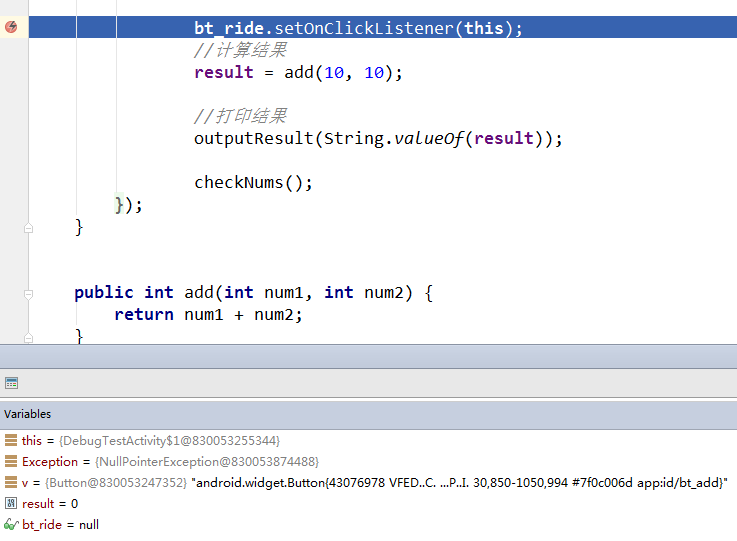737x541 pixels.
Task: Click the exception breakpoint icon in gutter
Action: 11,27
